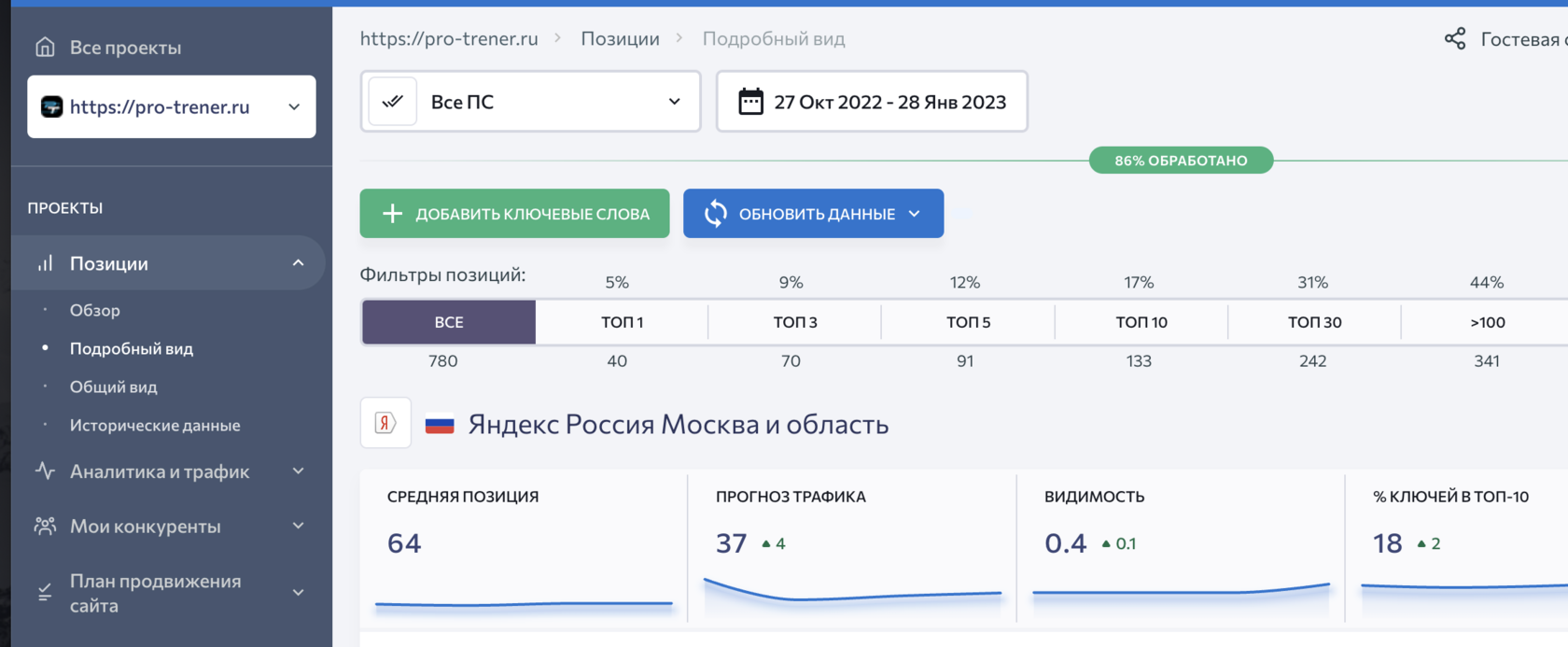
Task: Click the План продвижения checklist icon
Action: [45, 592]
